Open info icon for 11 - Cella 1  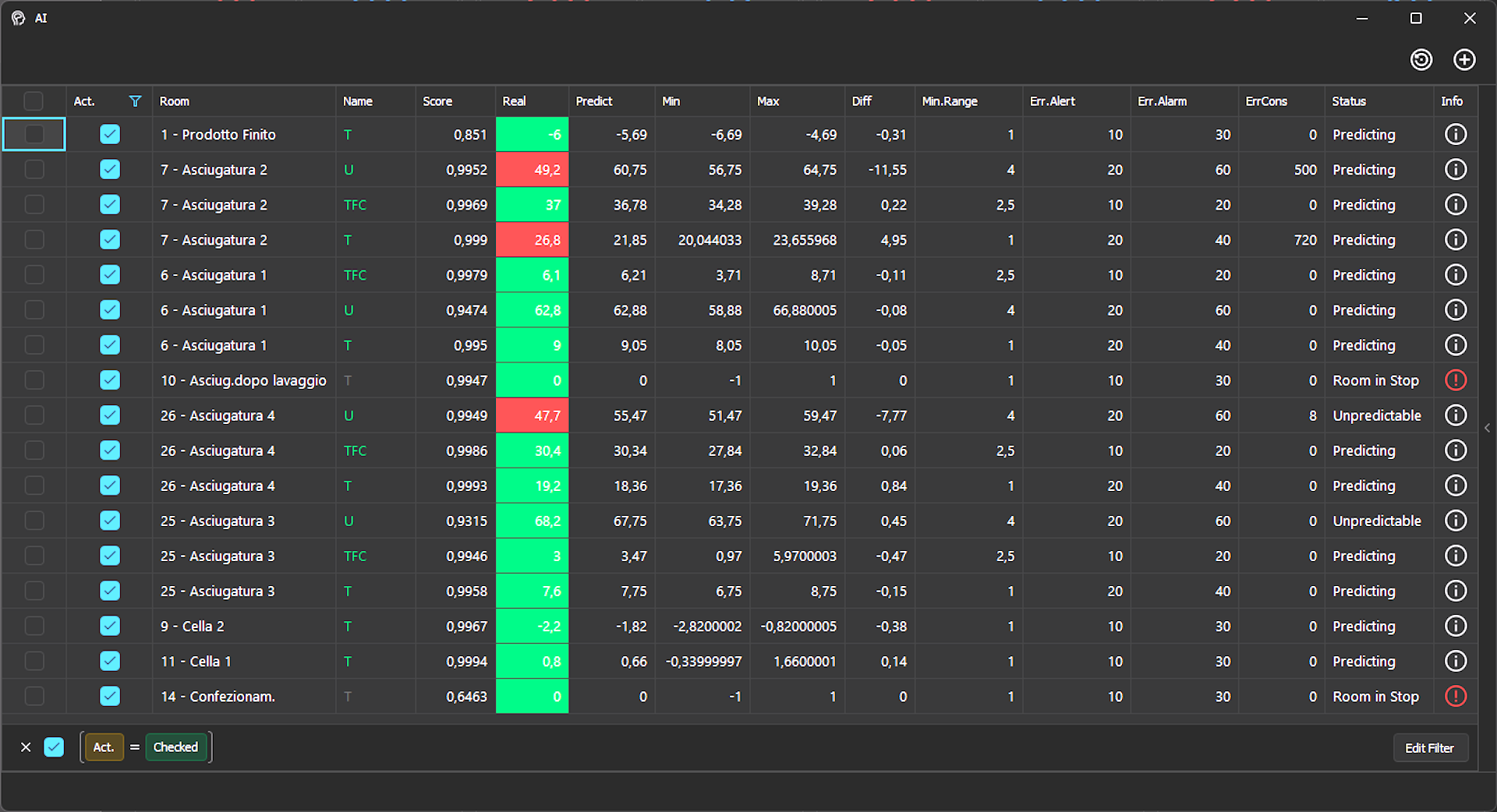pos(1455,662)
